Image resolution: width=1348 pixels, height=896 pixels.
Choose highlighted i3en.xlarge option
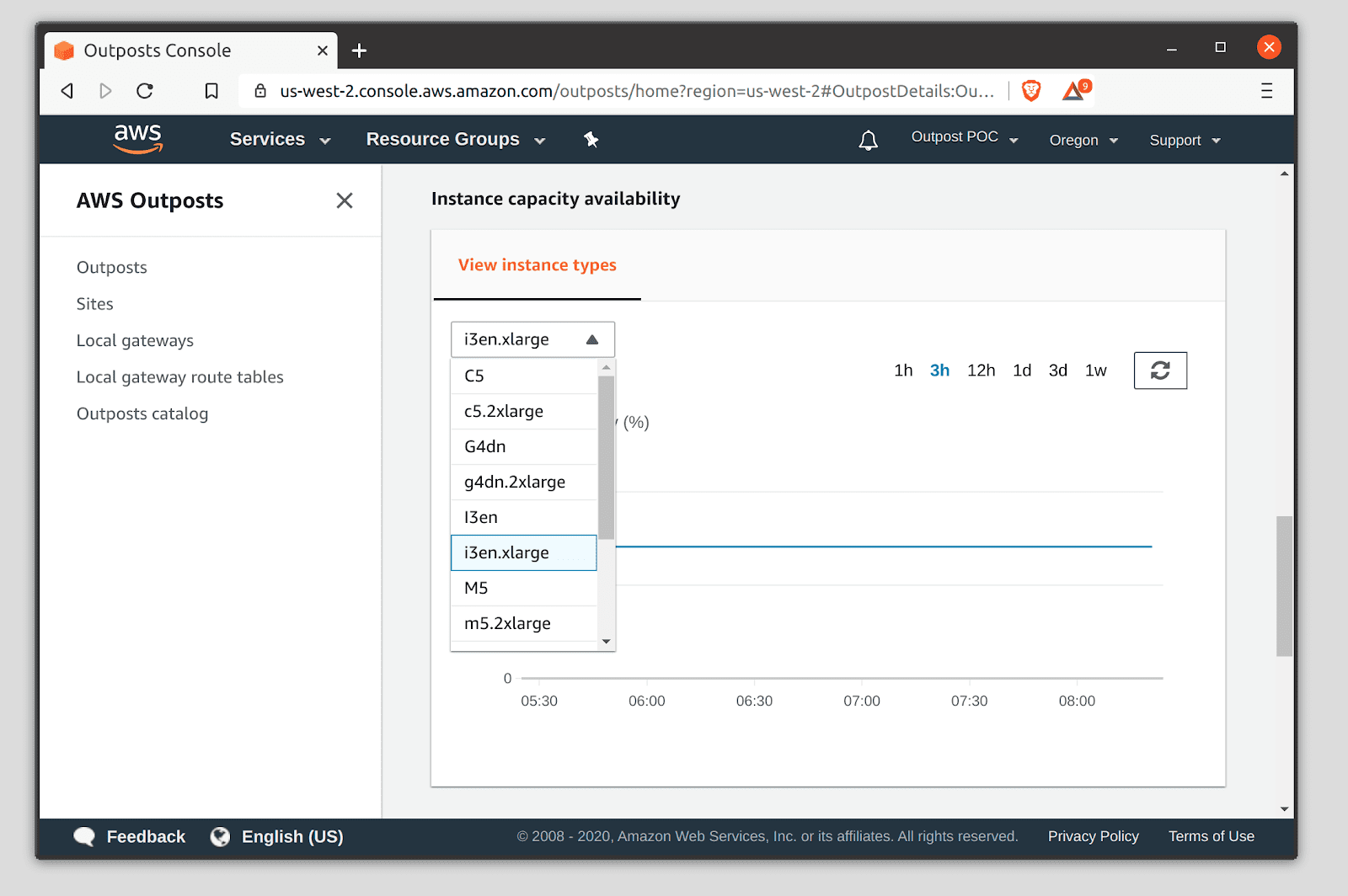[x=524, y=552]
